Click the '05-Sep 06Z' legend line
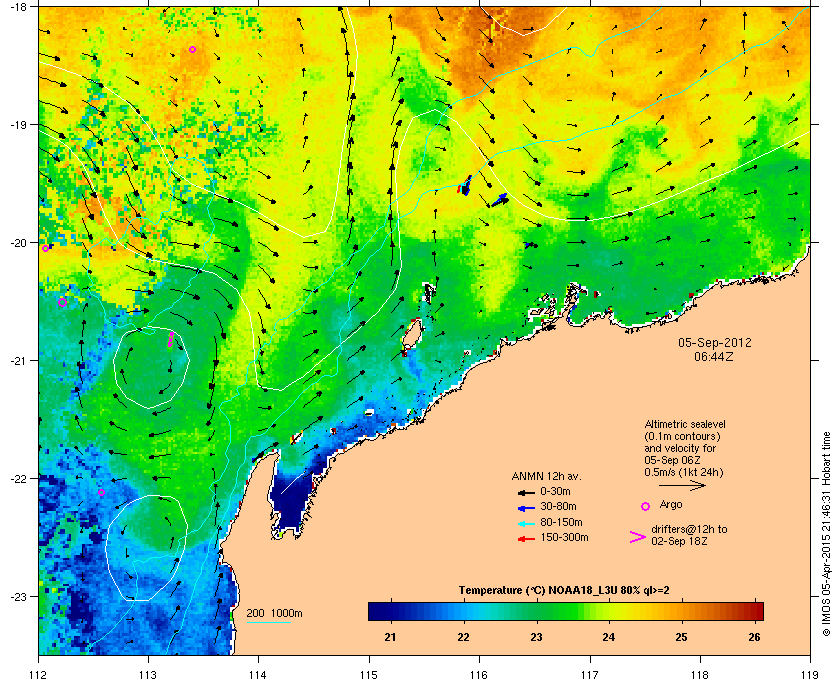Viewport: 840px width, 680px height. (672, 460)
